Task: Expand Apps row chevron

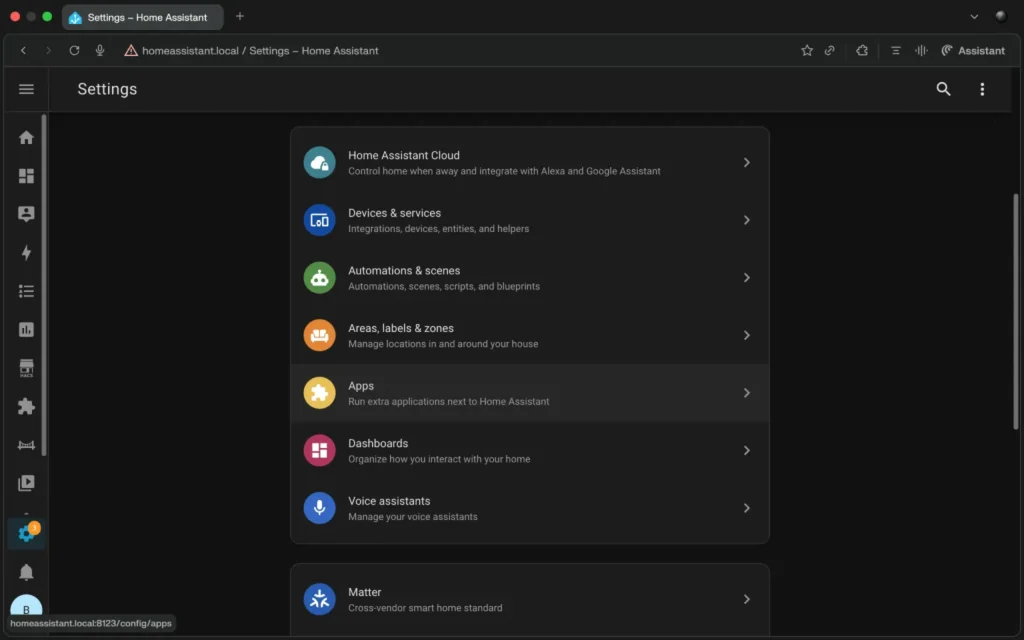Action: pos(746,392)
